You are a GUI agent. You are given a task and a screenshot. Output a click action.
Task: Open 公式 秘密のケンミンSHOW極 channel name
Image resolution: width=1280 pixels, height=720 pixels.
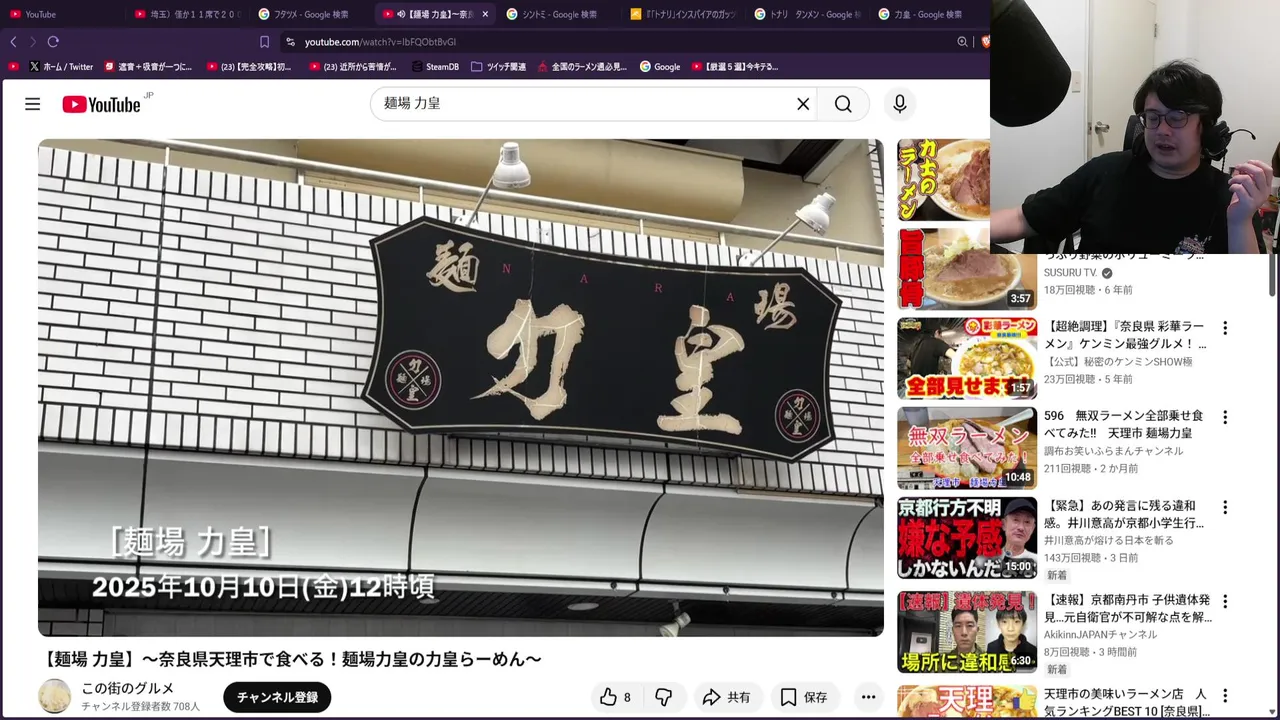coord(1118,361)
